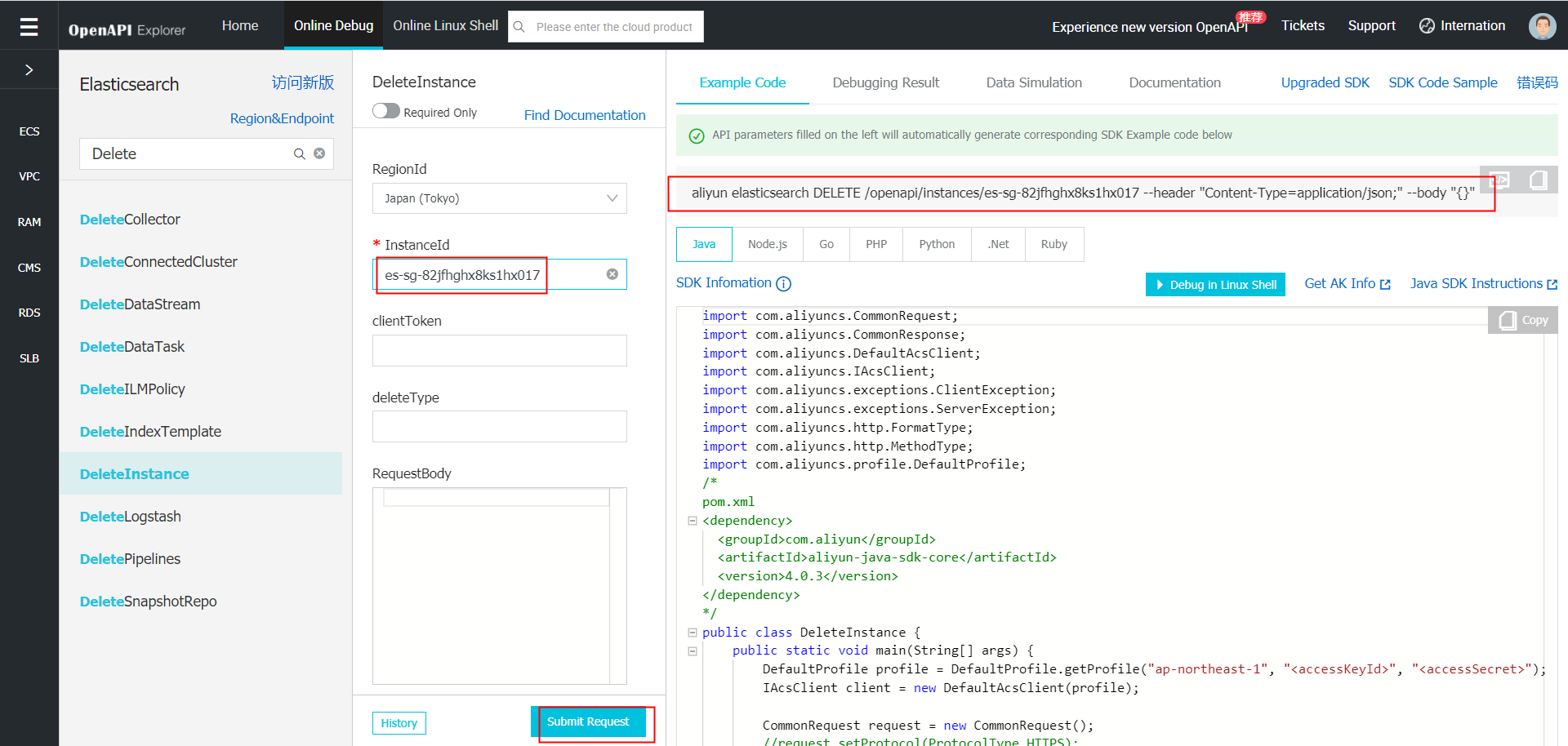Select the Go language tab
This screenshot has width=1568, height=746.
click(826, 244)
